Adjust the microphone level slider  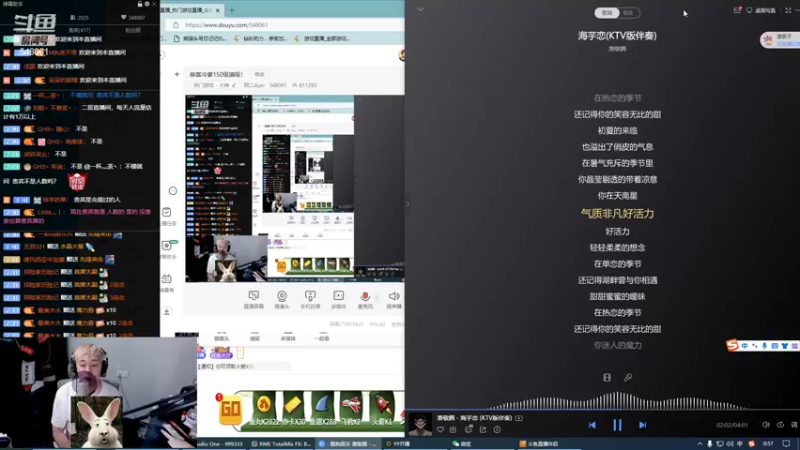377,297
